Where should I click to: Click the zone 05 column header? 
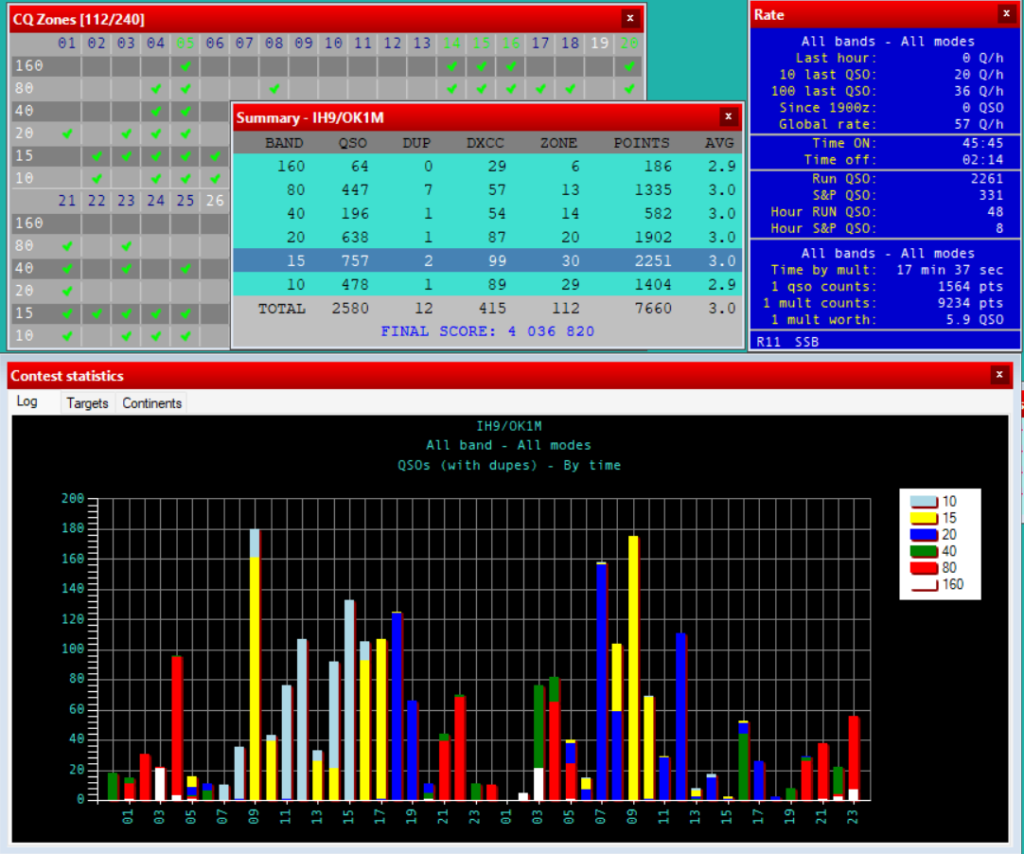click(185, 43)
